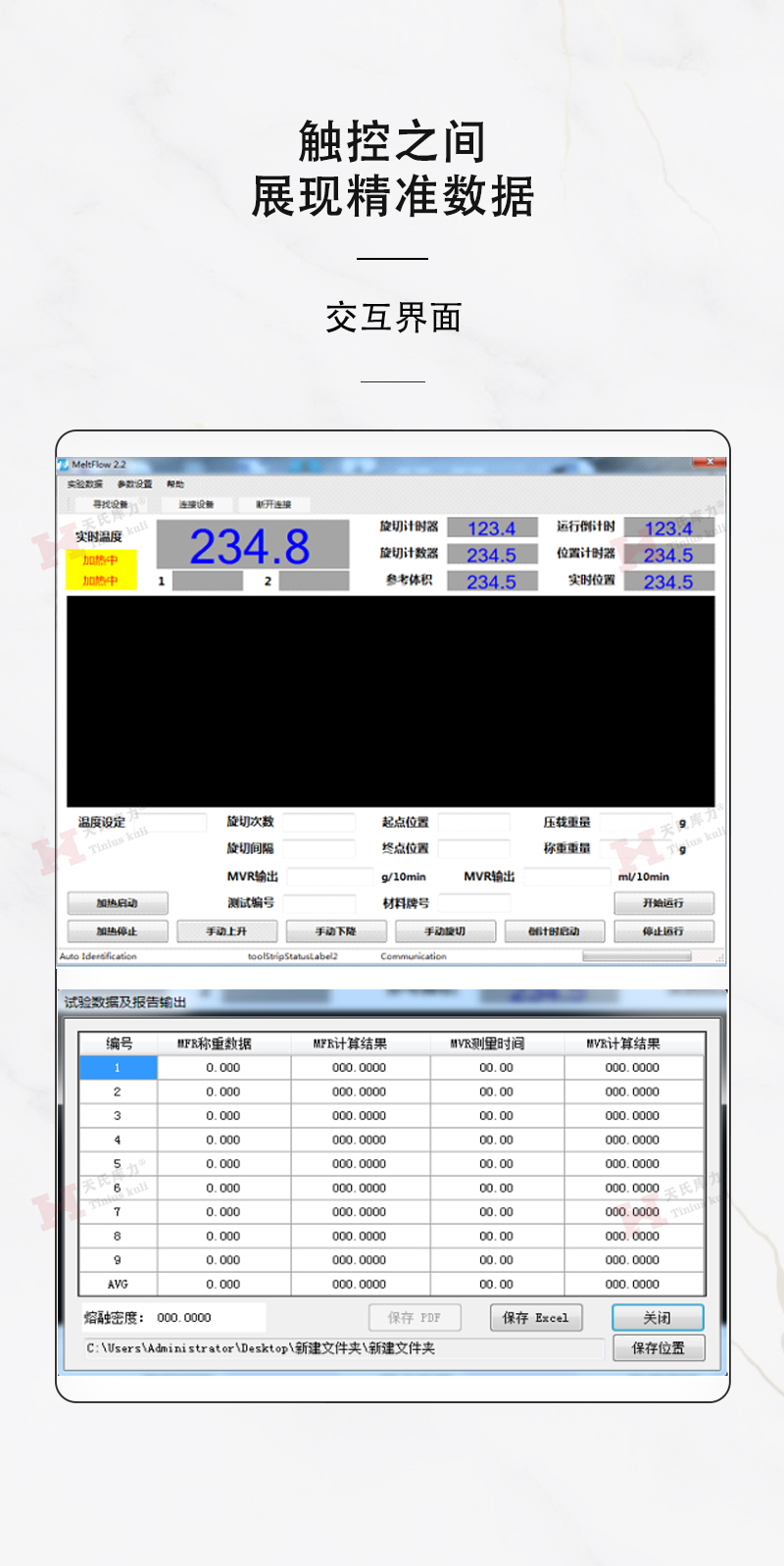Stop the test with 停止运行
Image resolution: width=784 pixels, height=1566 pixels.
(663, 932)
